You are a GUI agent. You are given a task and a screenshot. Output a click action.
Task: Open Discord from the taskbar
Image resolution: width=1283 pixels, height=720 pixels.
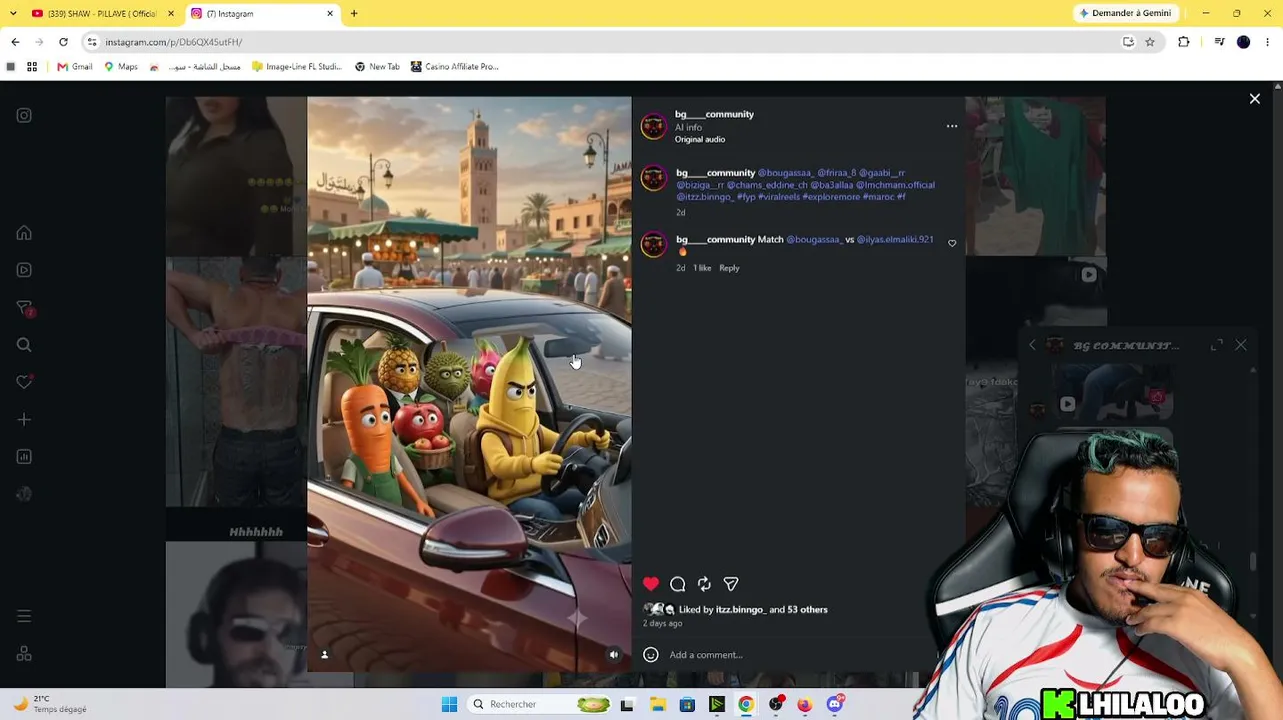coord(835,704)
